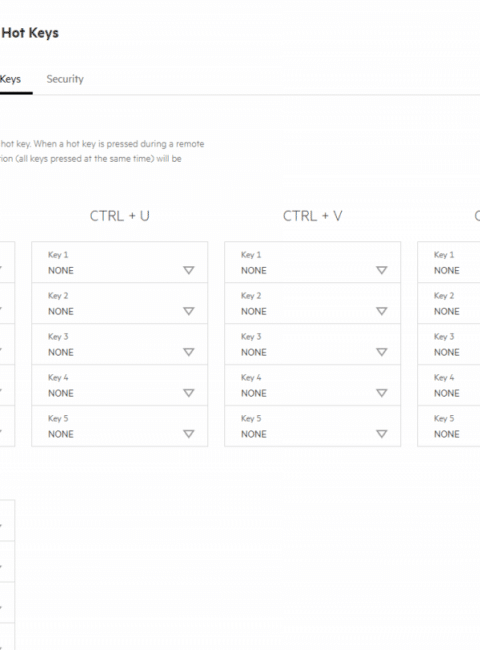Select the Hot Keys tab

click(10, 79)
